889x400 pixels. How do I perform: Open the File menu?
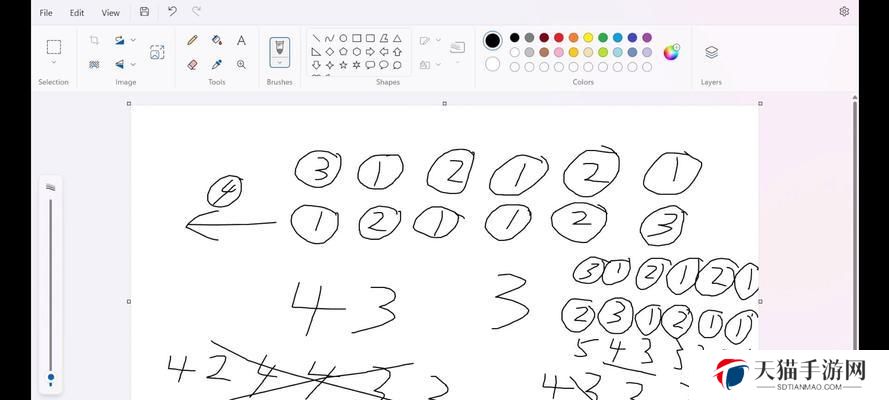click(46, 12)
